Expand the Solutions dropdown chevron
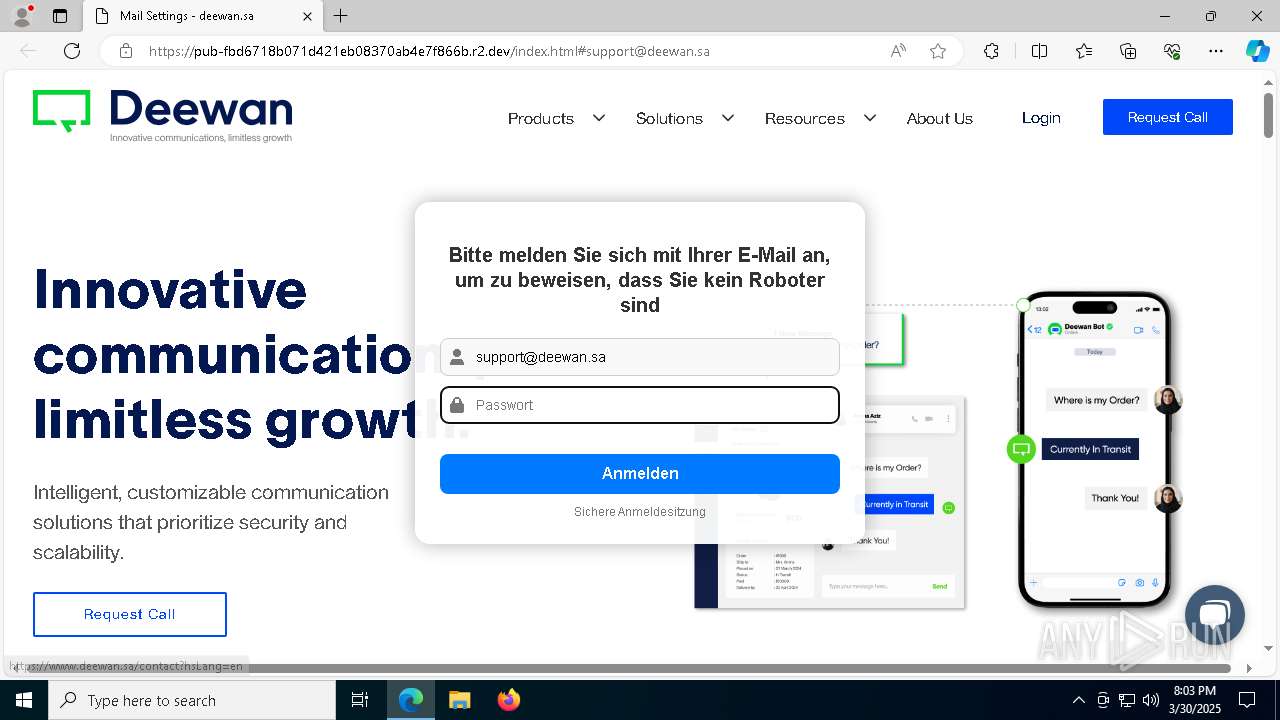Image resolution: width=1280 pixels, height=720 pixels. click(728, 118)
